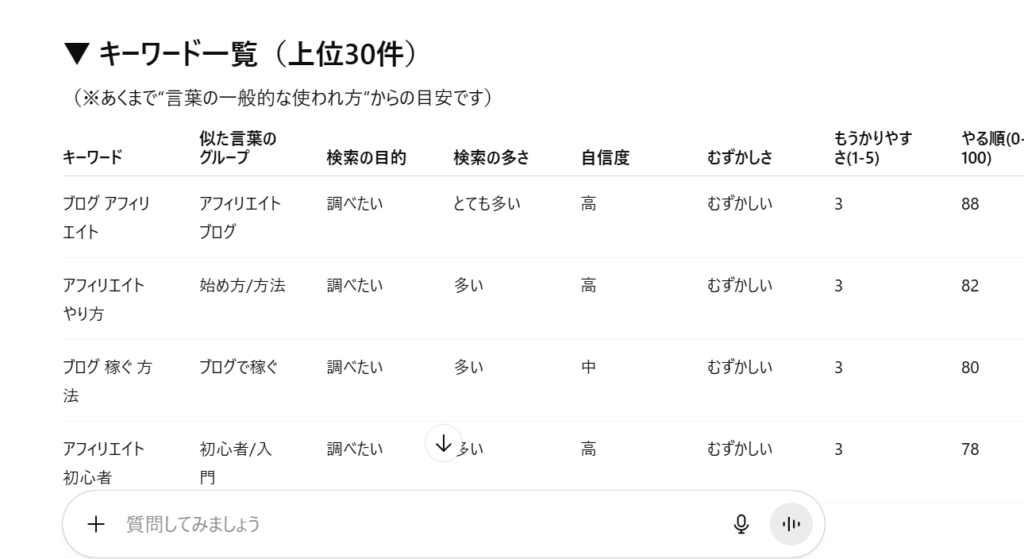Click the 始め方/方法 group cell
The width and height of the screenshot is (1024, 559).
(242, 286)
